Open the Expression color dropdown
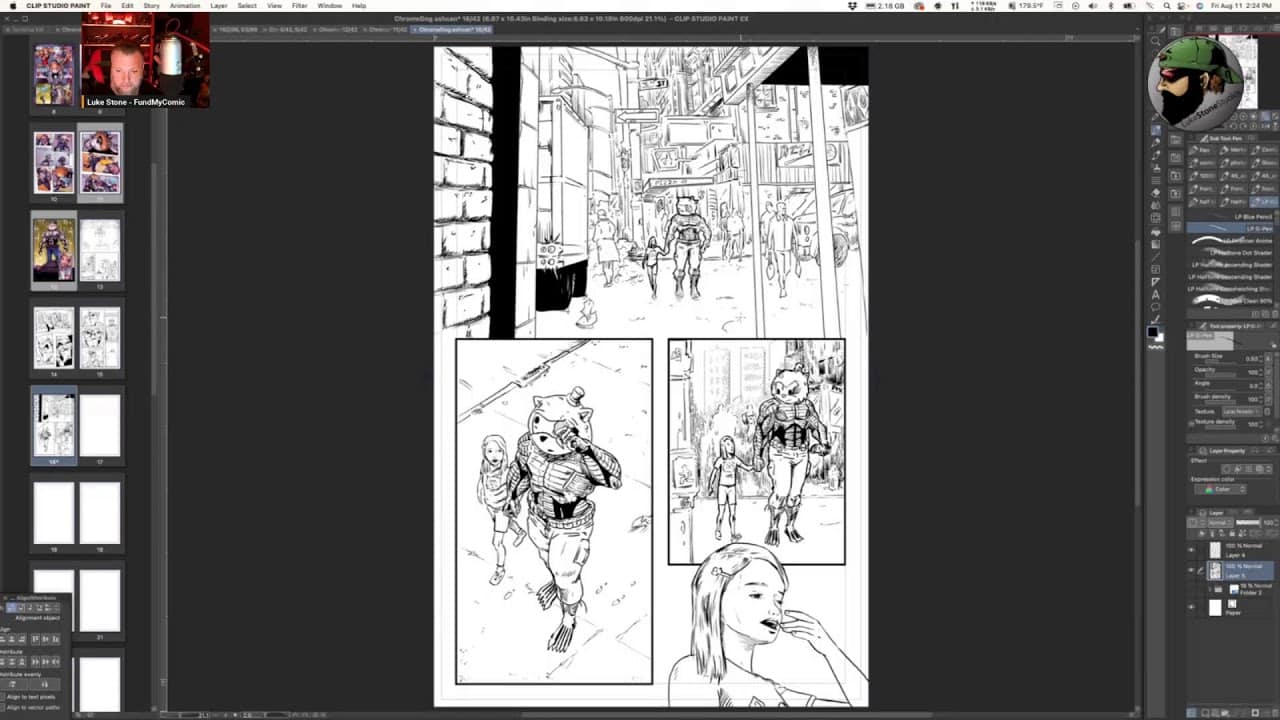Viewport: 1280px width, 720px height. coord(1225,489)
